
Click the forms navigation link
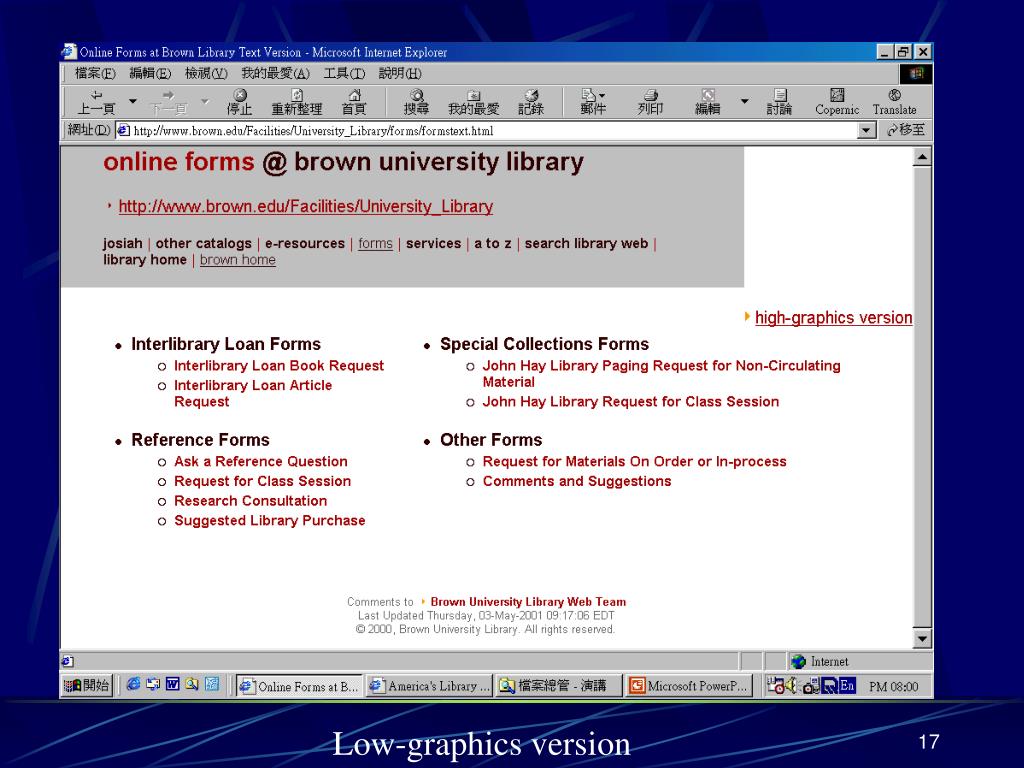[x=376, y=244]
